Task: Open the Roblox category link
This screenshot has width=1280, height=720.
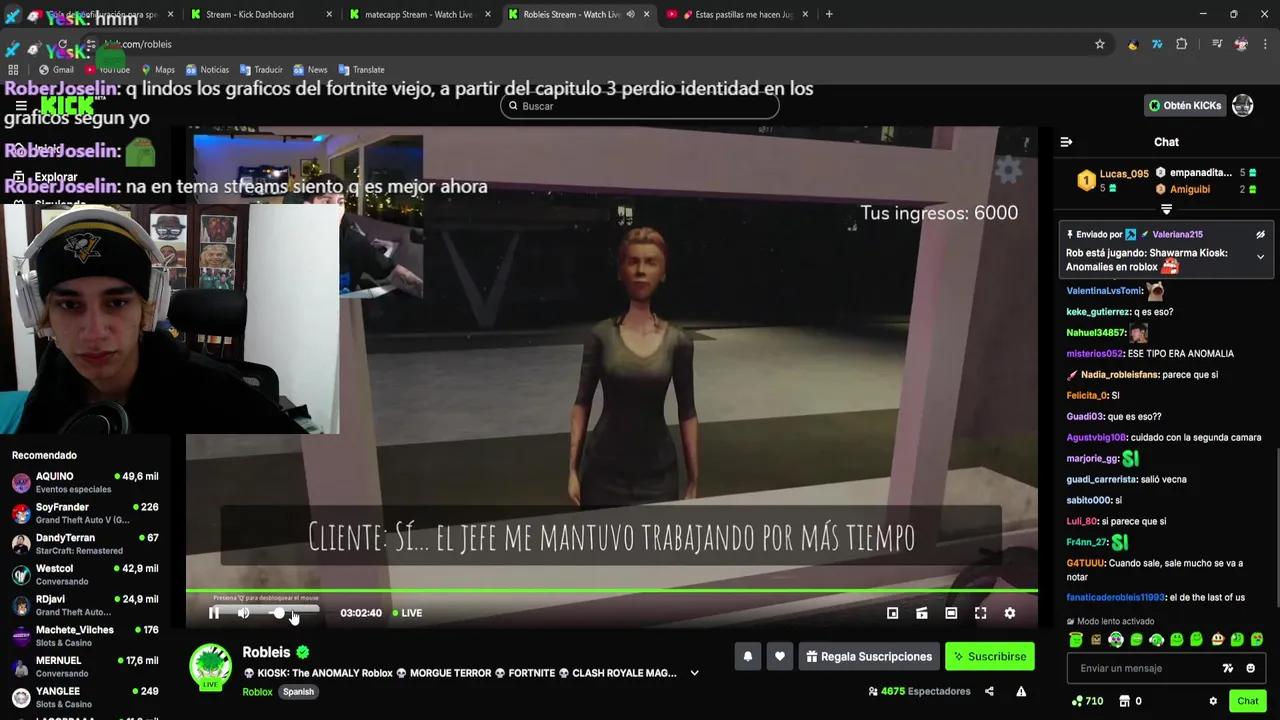Action: [x=257, y=692]
